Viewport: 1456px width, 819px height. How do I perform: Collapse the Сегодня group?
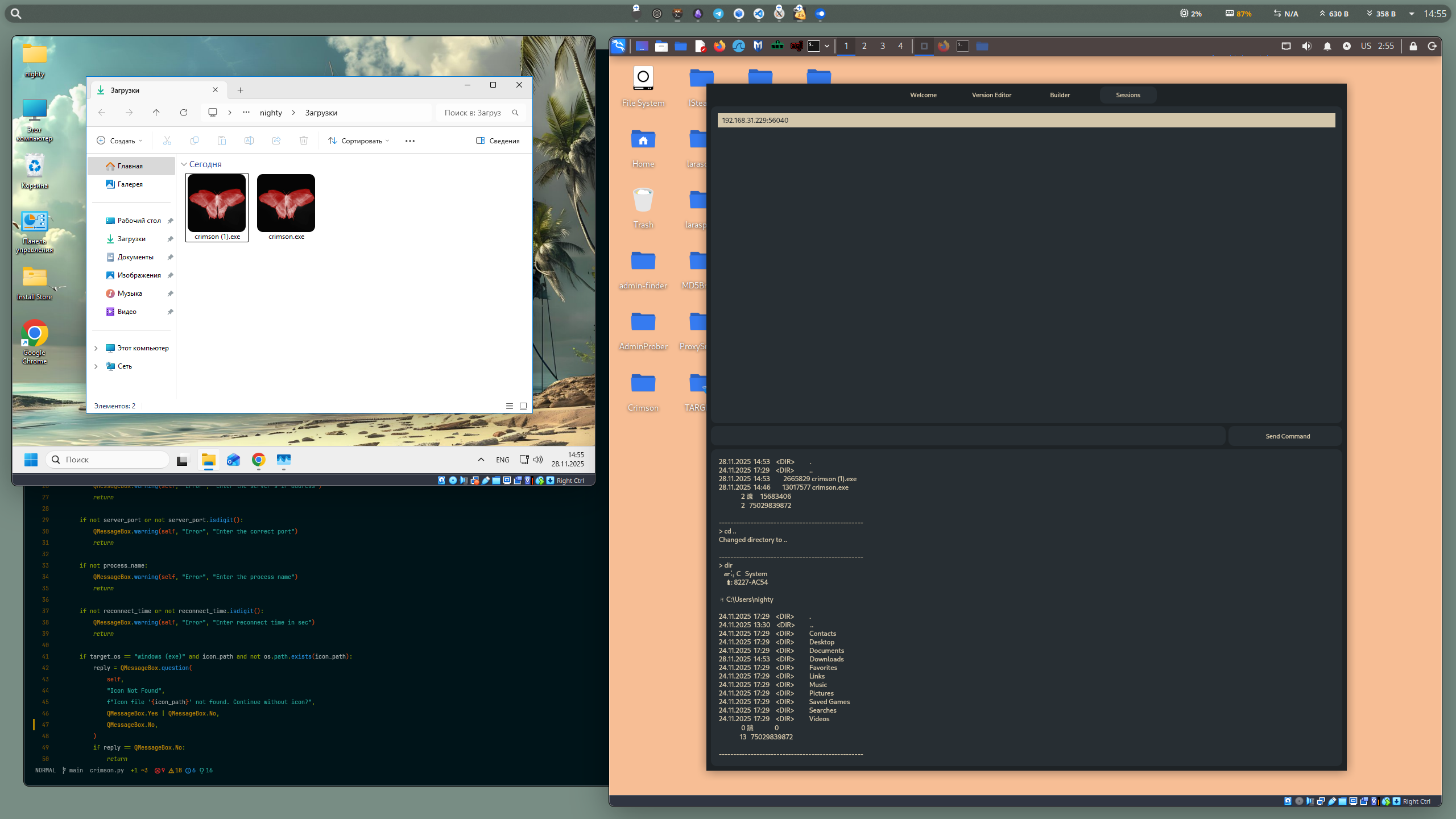[184, 164]
